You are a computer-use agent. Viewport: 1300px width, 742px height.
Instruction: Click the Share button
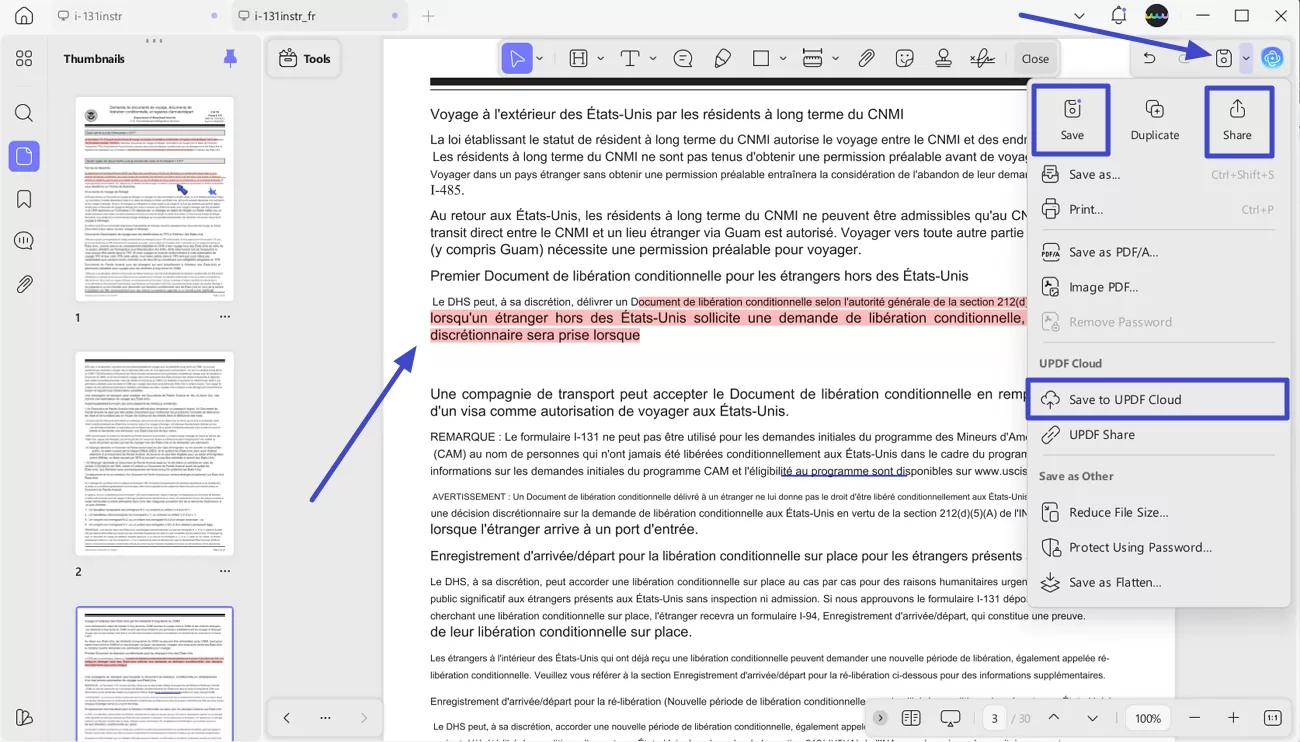click(x=1238, y=120)
